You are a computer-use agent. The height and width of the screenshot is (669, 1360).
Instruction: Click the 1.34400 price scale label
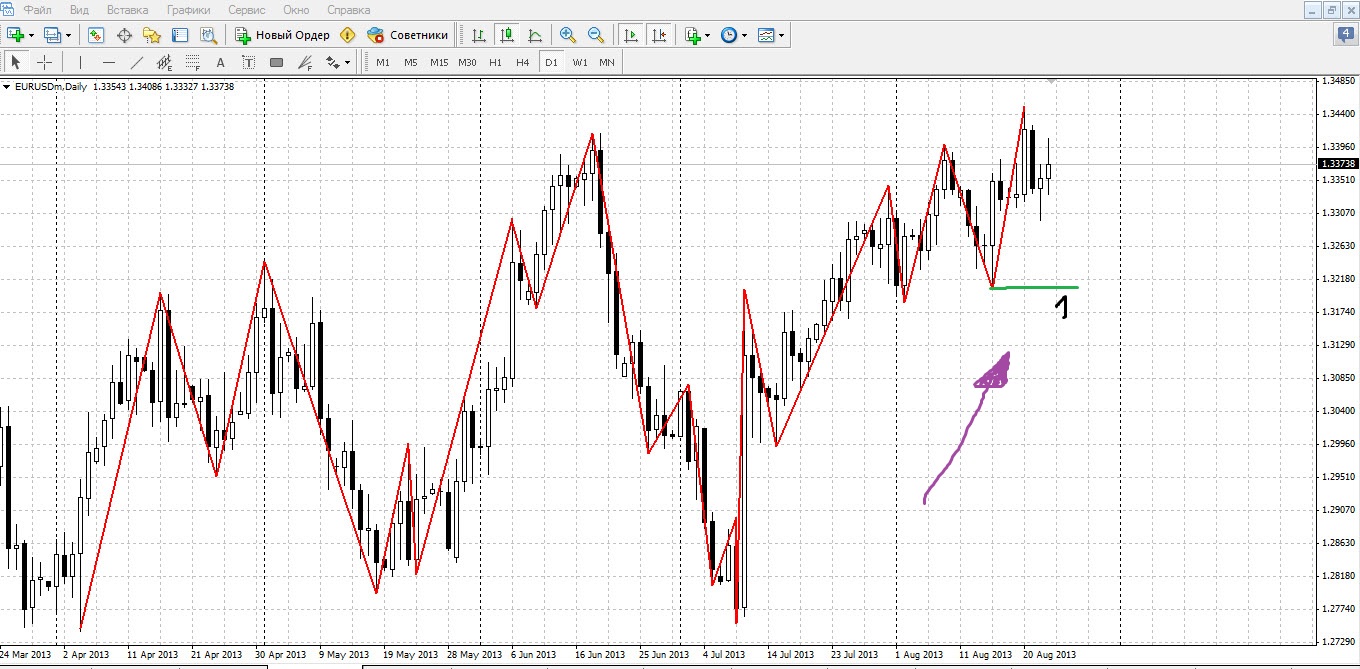[1338, 114]
